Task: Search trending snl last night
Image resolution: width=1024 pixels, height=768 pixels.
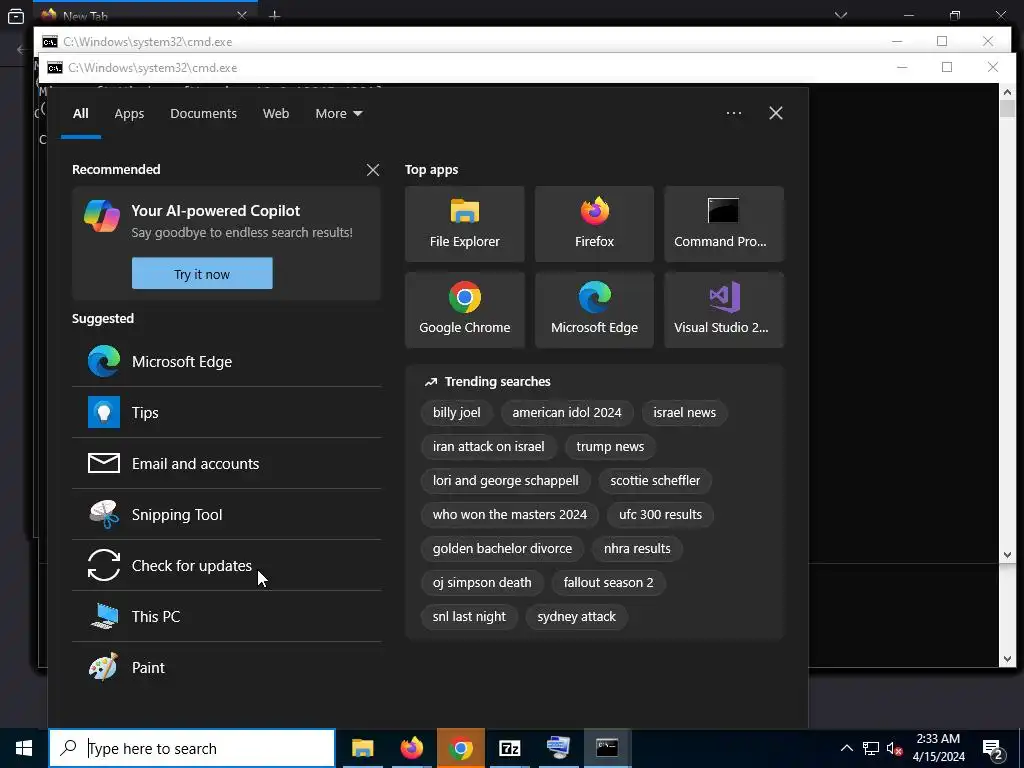Action: pos(470,616)
